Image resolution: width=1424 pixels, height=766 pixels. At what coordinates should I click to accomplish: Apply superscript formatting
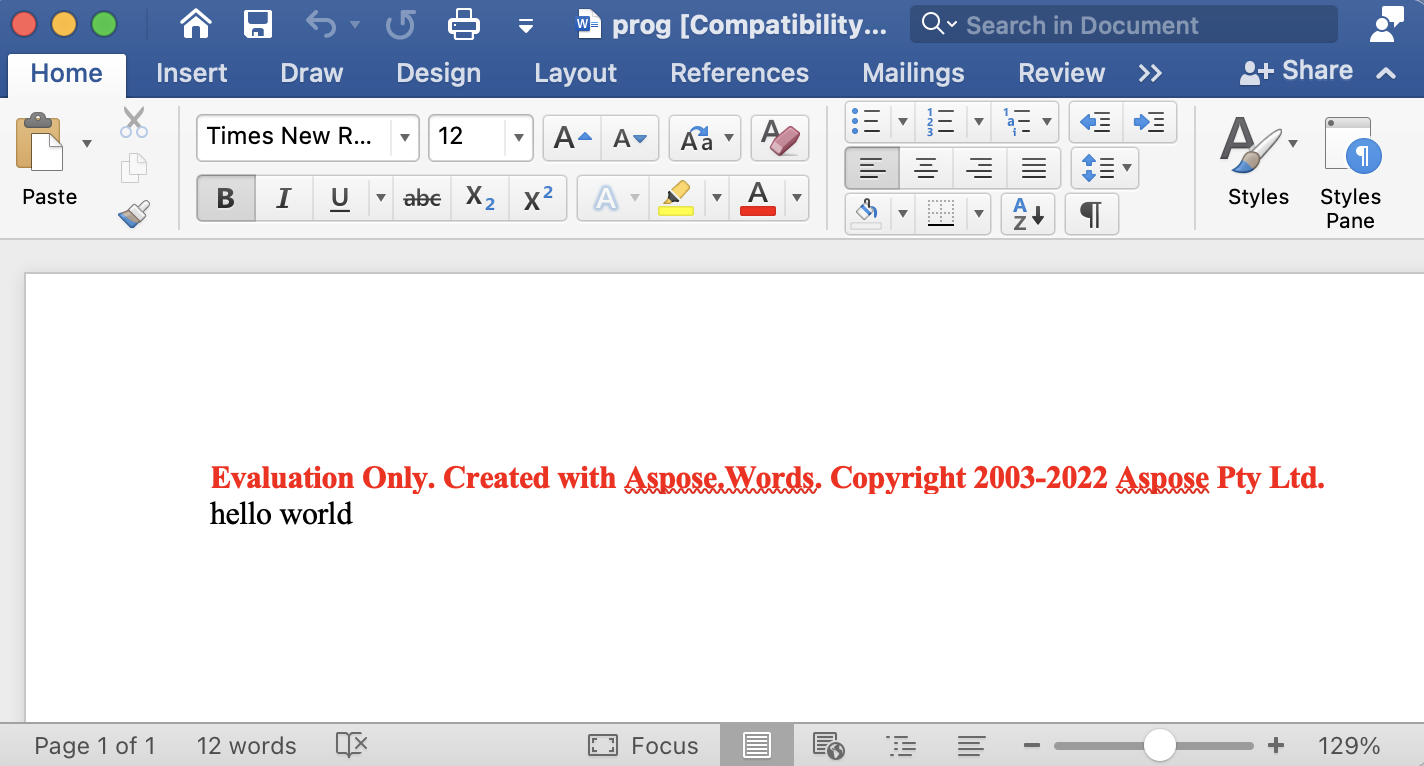(537, 198)
